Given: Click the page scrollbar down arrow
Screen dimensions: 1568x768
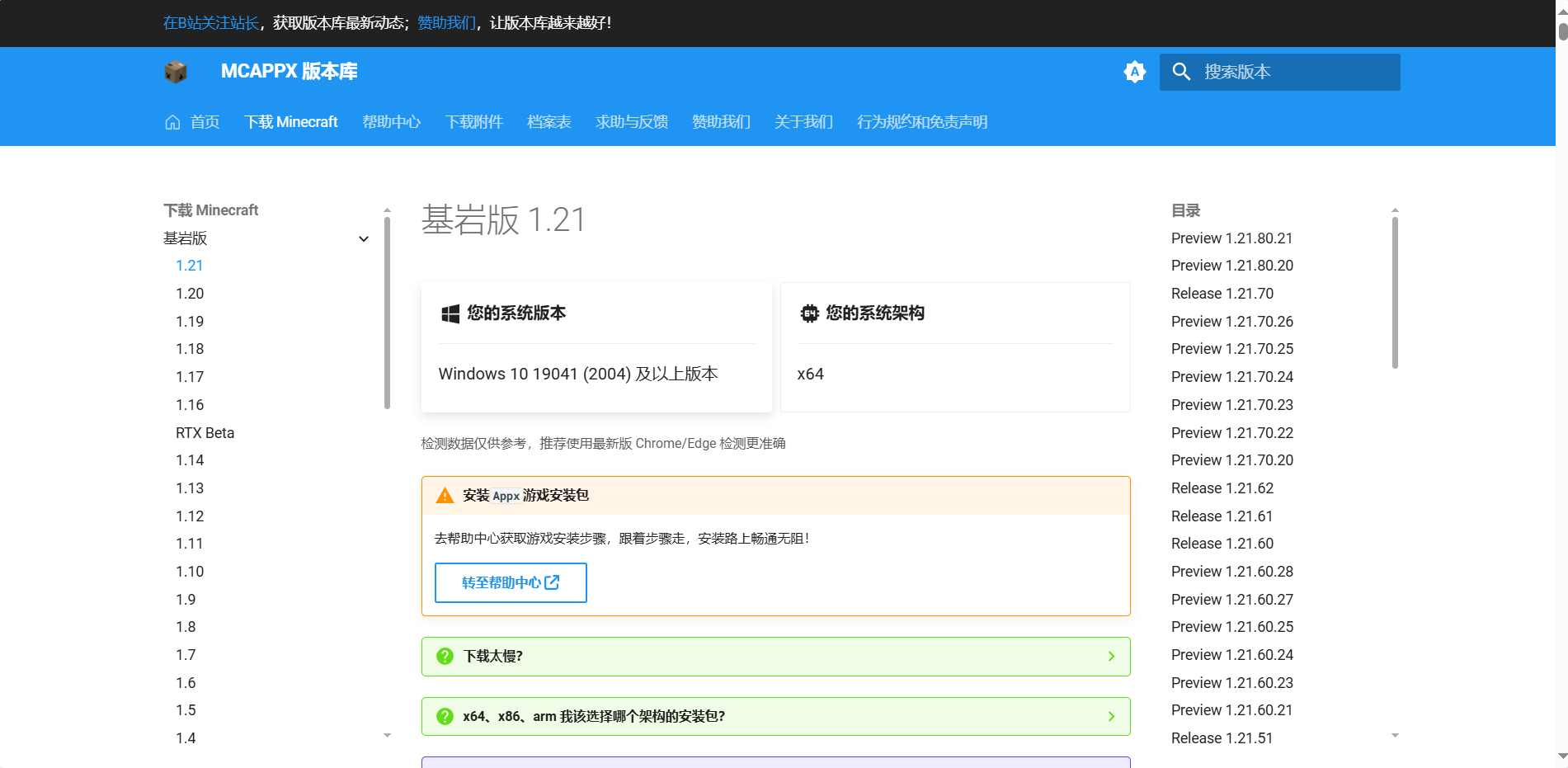Looking at the screenshot, I should click(1562, 756).
